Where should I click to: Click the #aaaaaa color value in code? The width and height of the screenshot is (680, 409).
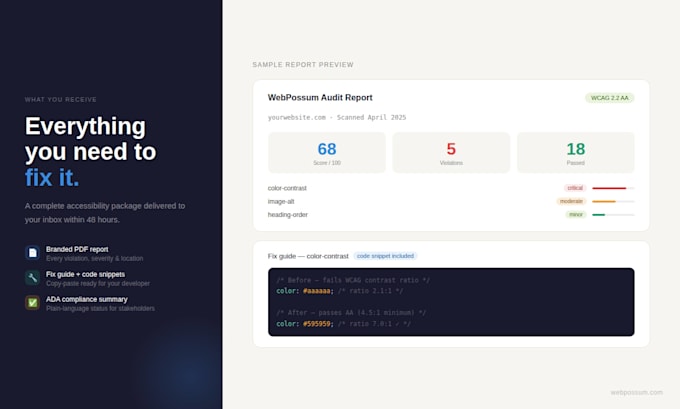[317, 291]
